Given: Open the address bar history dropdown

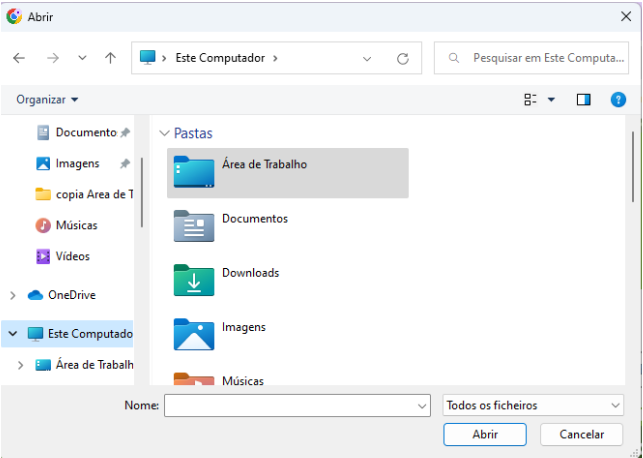Looking at the screenshot, I should point(367,58).
